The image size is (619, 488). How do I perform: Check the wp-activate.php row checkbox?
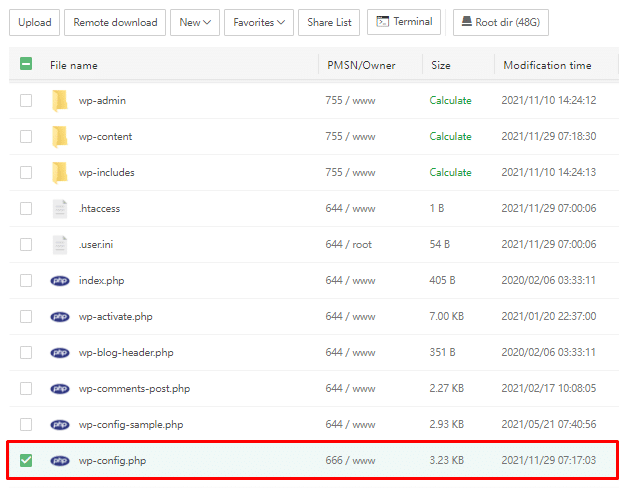click(26, 317)
